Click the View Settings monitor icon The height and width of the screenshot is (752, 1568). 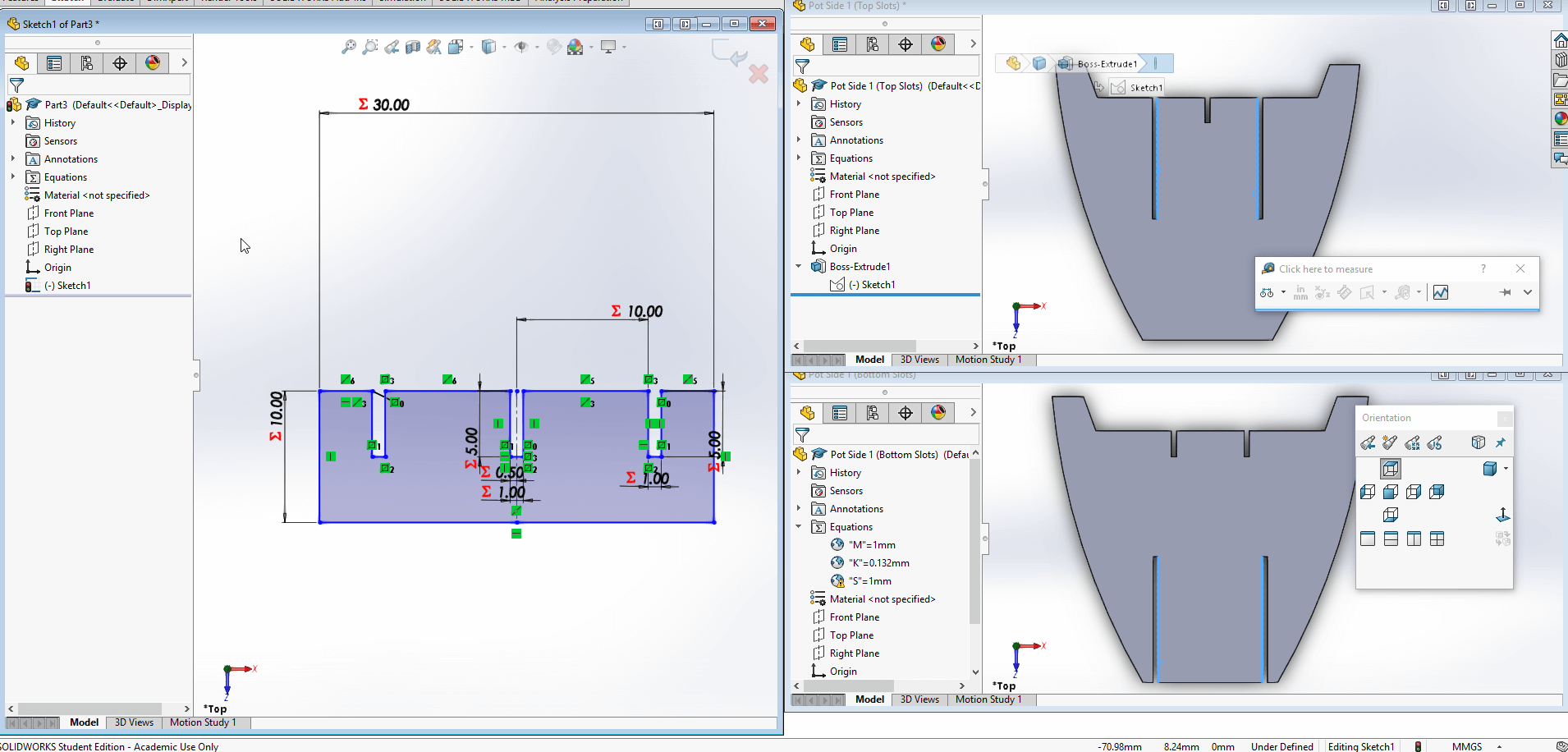(608, 47)
